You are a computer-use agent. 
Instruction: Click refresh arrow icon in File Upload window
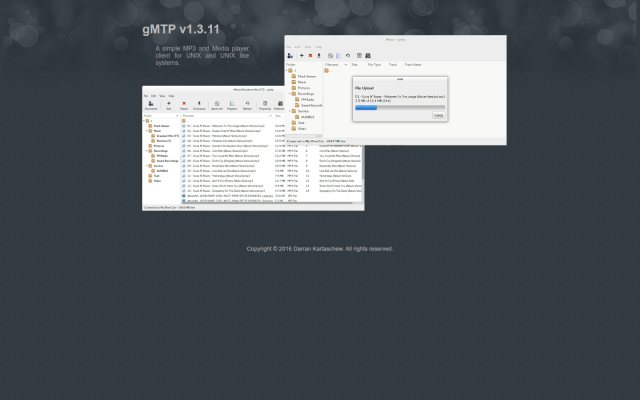(348, 56)
